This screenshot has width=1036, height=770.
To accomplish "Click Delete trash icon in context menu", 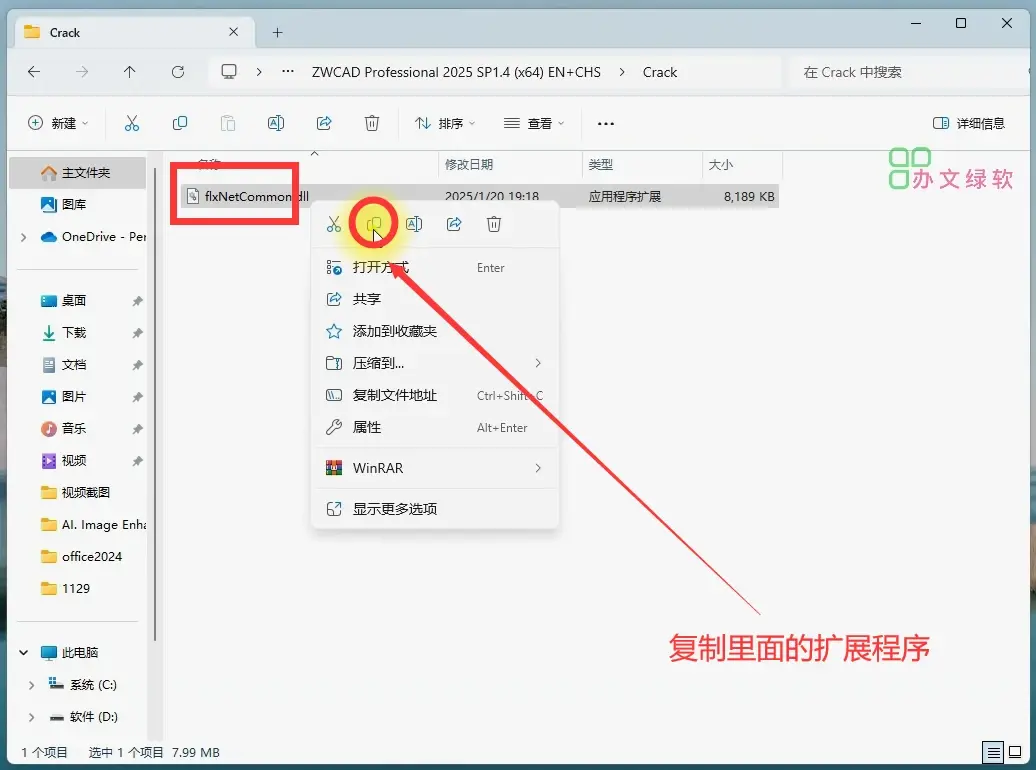I will pyautogui.click(x=494, y=224).
